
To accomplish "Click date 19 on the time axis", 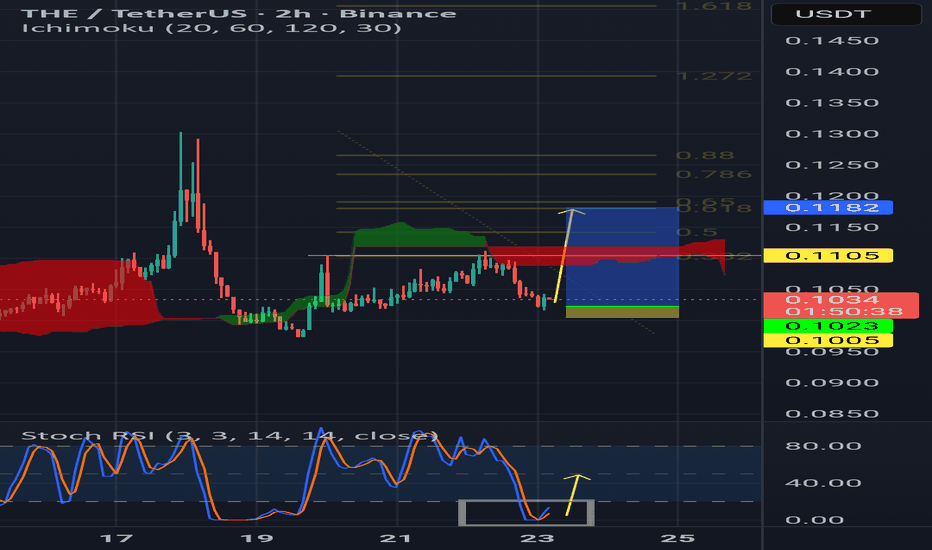I will click(x=257, y=539).
